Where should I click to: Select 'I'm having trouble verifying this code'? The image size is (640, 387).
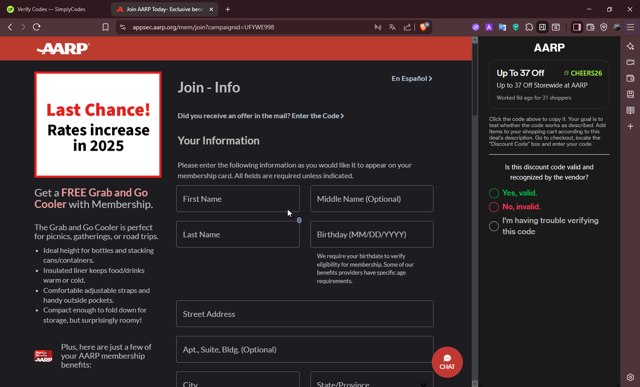tap(494, 226)
